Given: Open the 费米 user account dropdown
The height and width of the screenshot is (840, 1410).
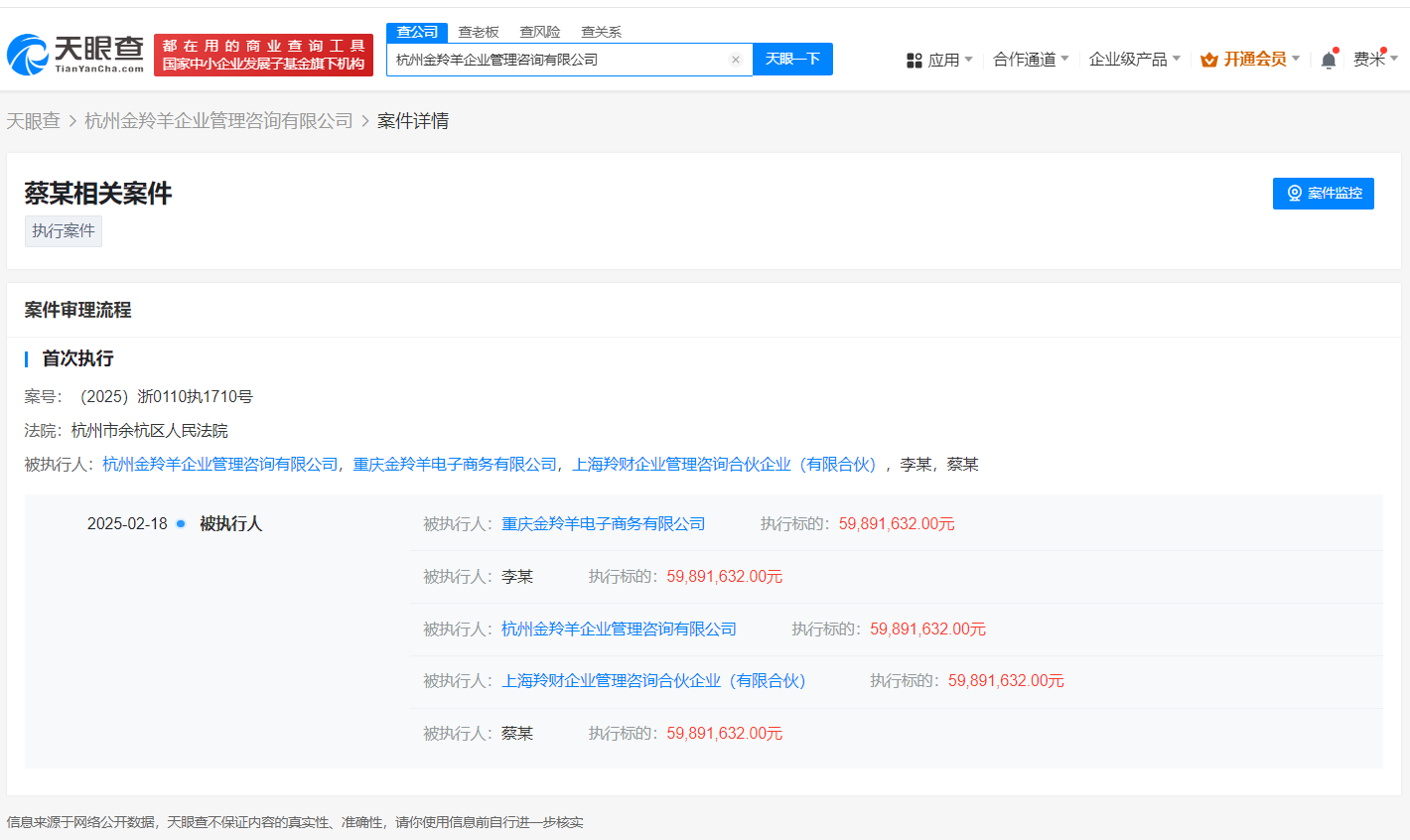Looking at the screenshot, I should [x=1375, y=60].
